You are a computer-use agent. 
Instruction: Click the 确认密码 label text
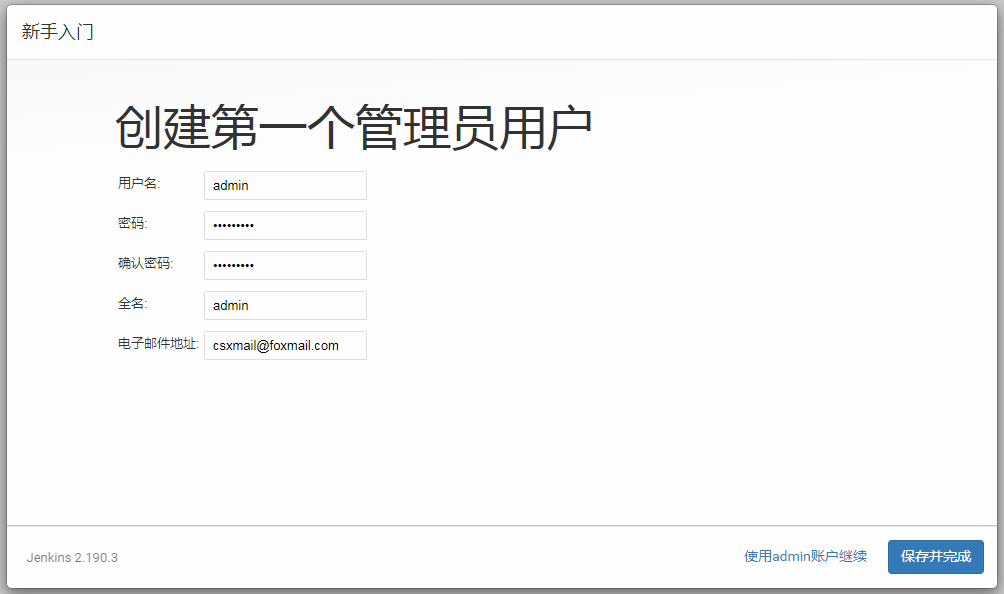point(145,264)
